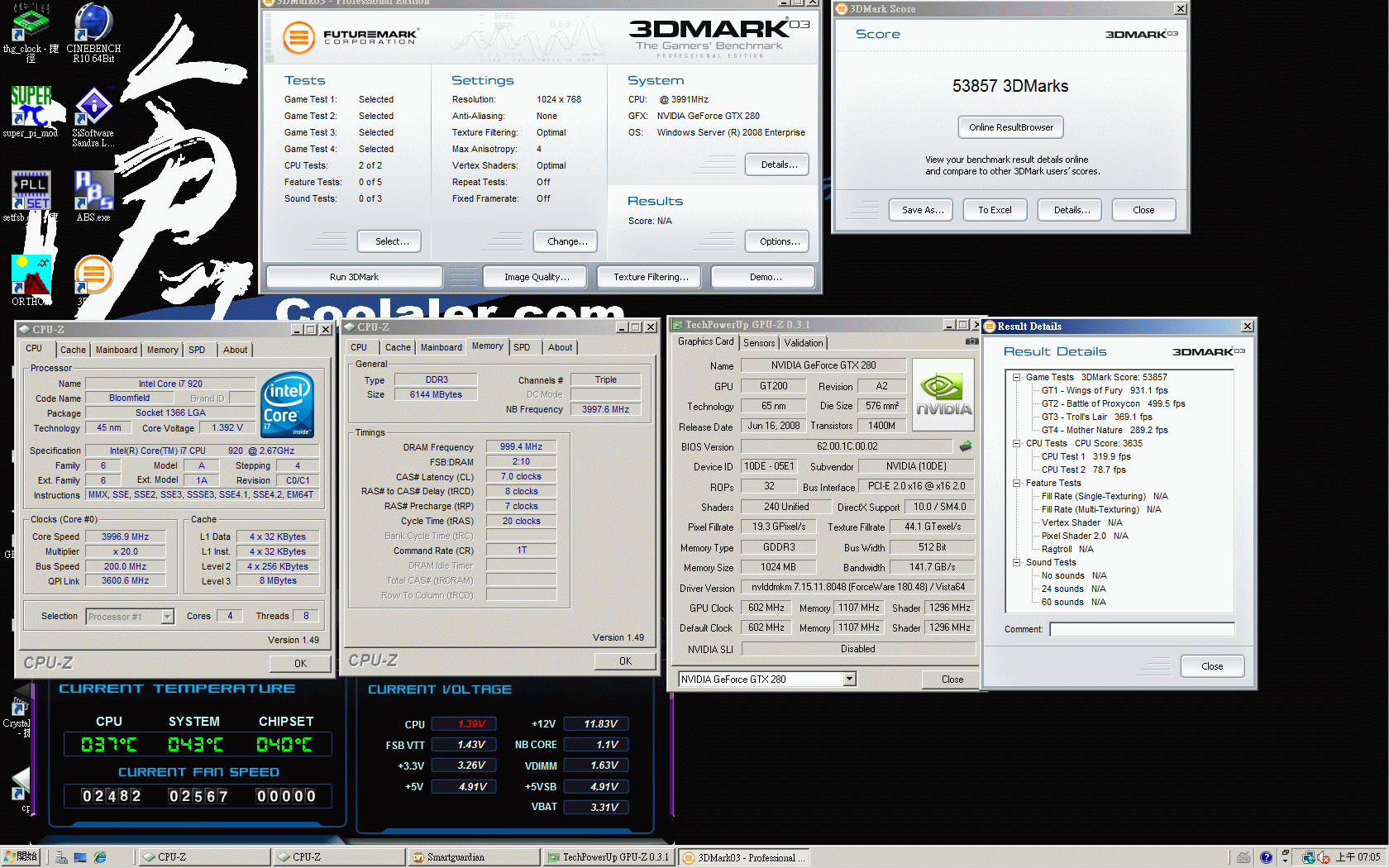Click the DRAM Frequency 999.4 MHz value
1389x868 pixels.
pos(521,446)
